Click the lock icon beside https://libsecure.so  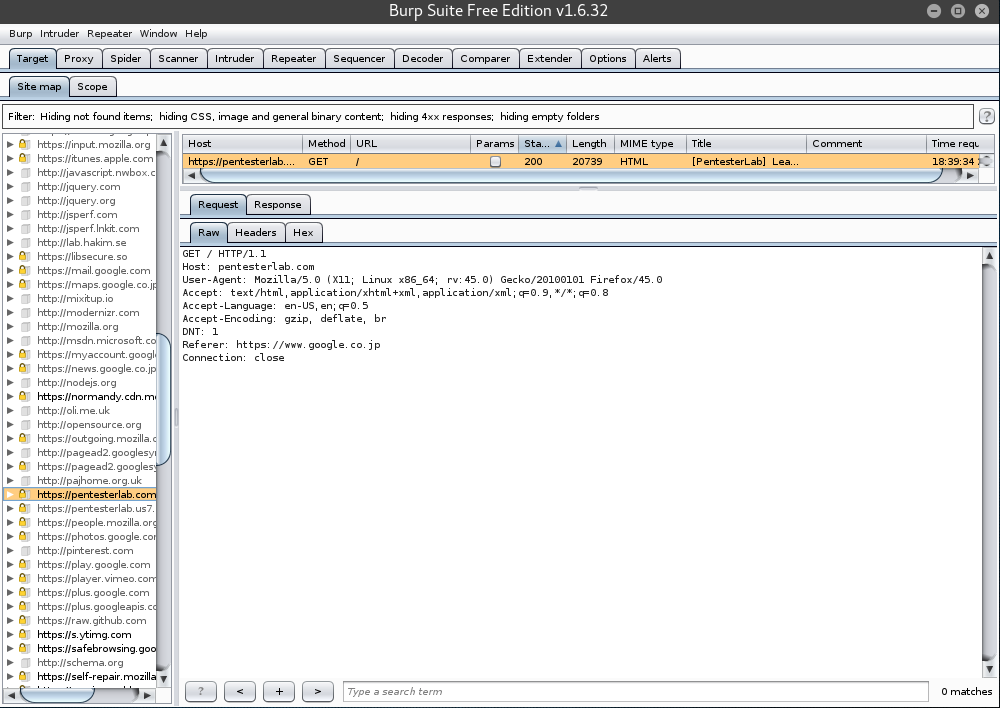point(23,256)
